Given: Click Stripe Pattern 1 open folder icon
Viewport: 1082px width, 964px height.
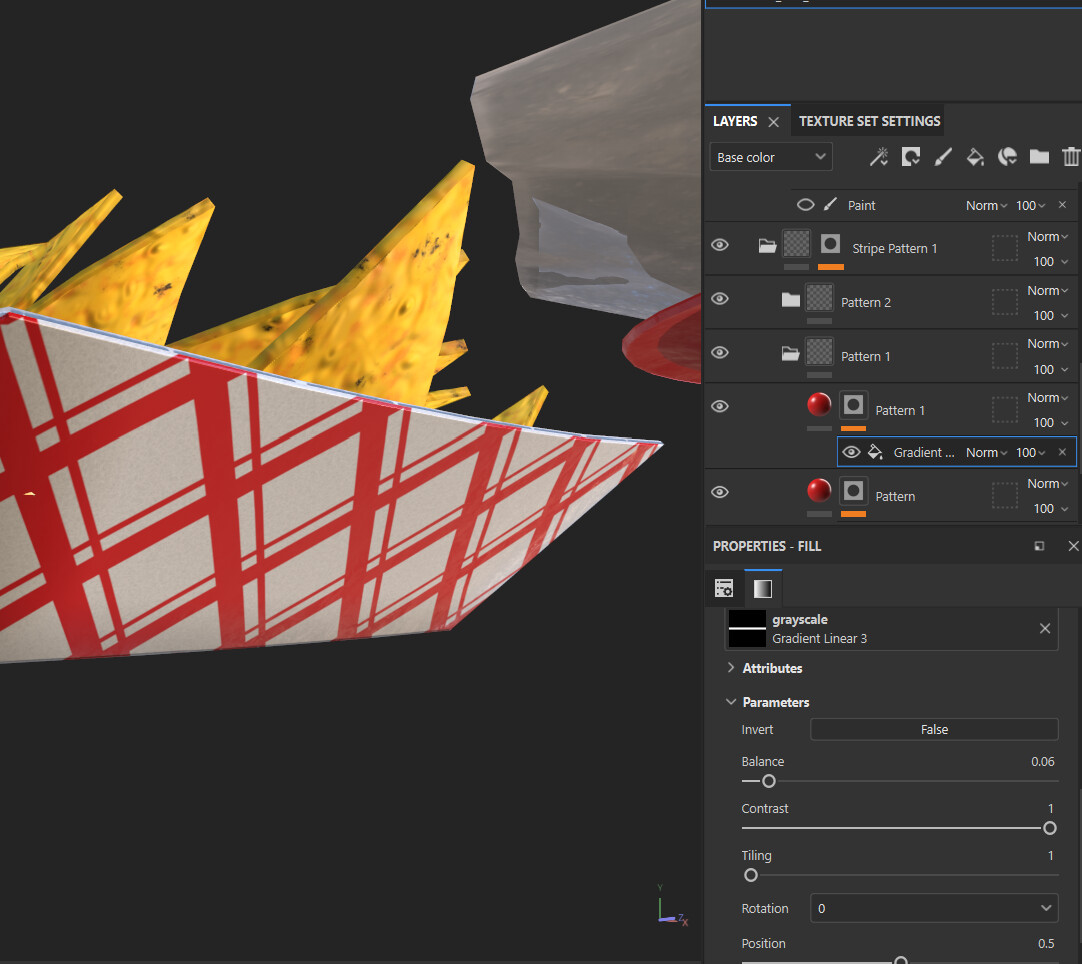Looking at the screenshot, I should [x=767, y=246].
